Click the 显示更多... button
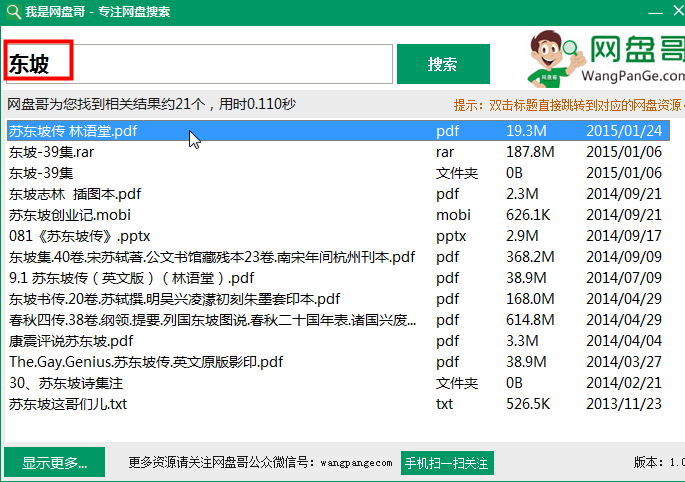 55,462
